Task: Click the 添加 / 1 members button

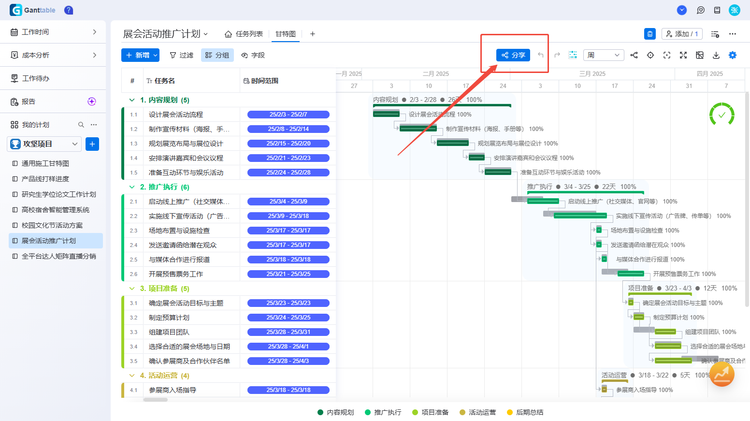Action: pos(682,34)
